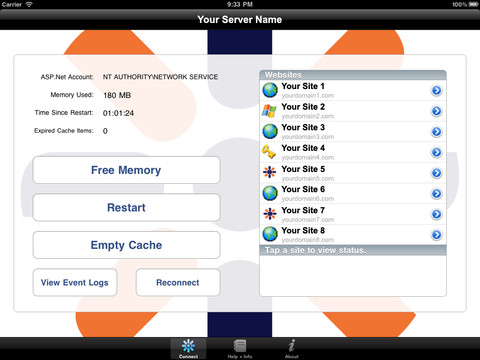
Task: Tap the Free Memory button
Action: [x=127, y=170]
